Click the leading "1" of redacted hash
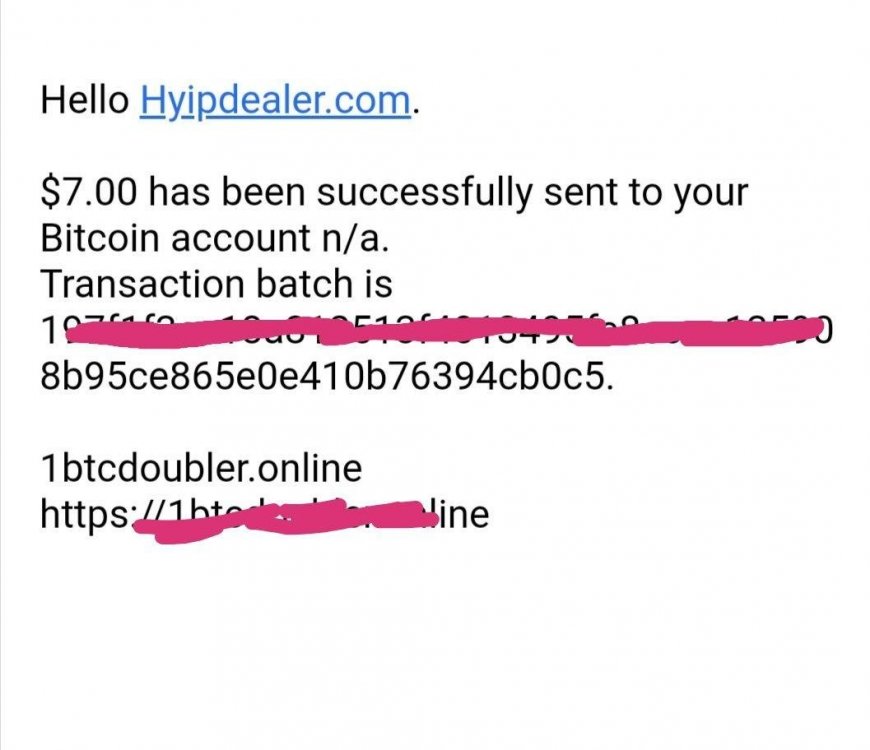The height and width of the screenshot is (750, 870). [50, 332]
